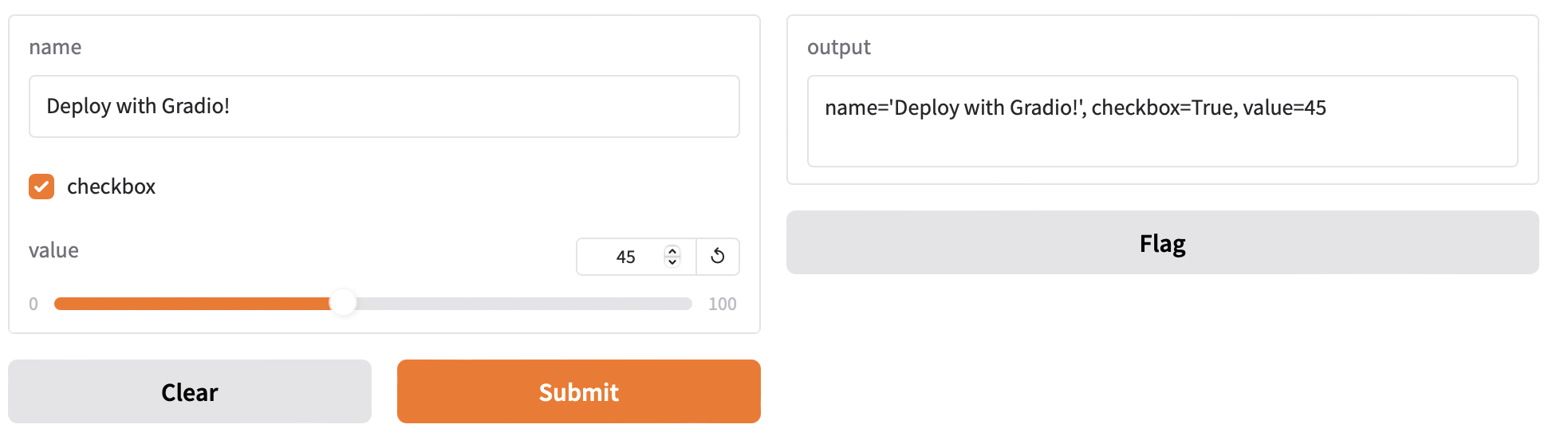Click the reset slider value icon
The width and height of the screenshot is (1568, 448).
(x=718, y=256)
